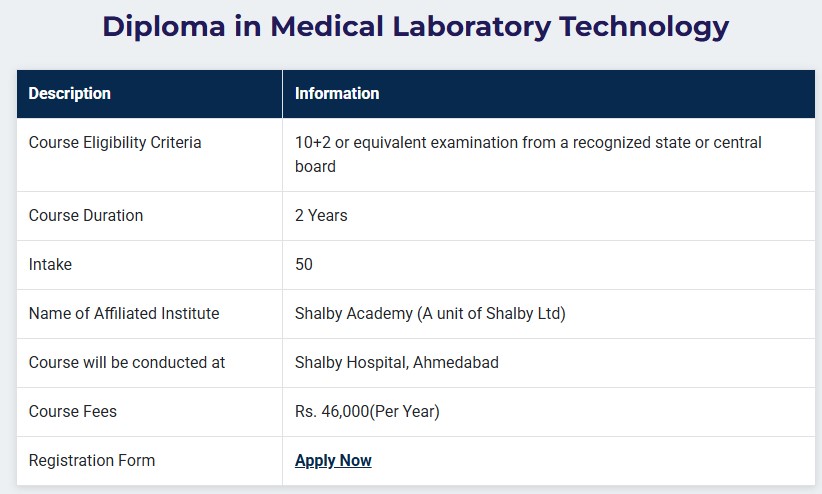
Task: Click the 2 Years duration value
Action: point(321,216)
